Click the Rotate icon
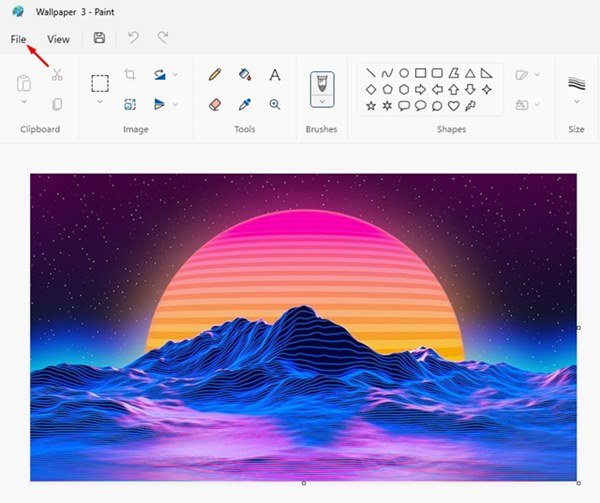 tap(160, 74)
